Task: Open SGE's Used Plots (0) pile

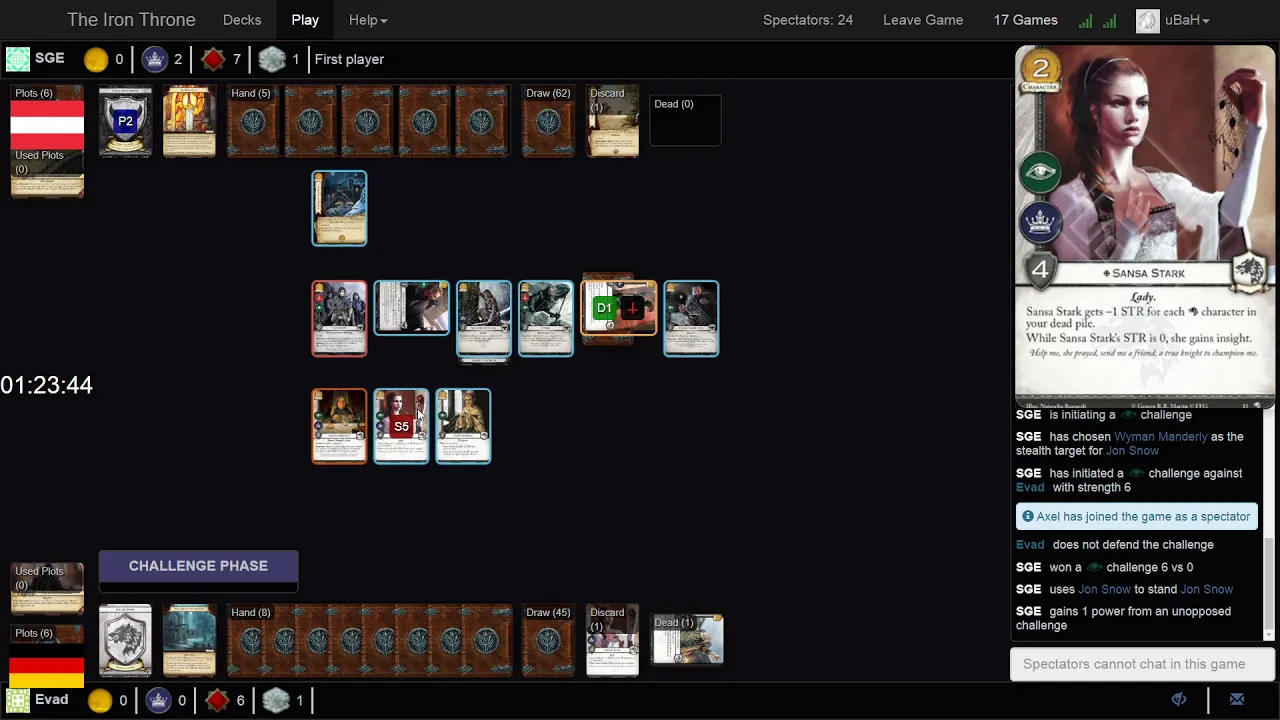Action: [47, 173]
